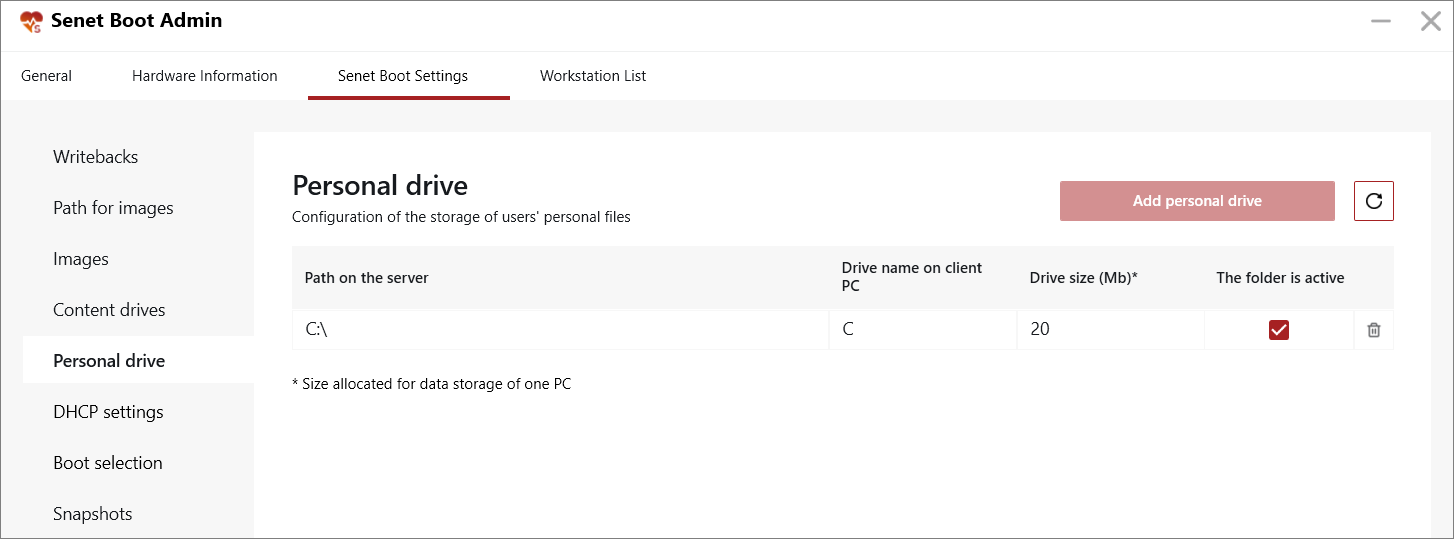Click the Add personal drive button
Viewport: 1454px width, 539px height.
pos(1197,201)
